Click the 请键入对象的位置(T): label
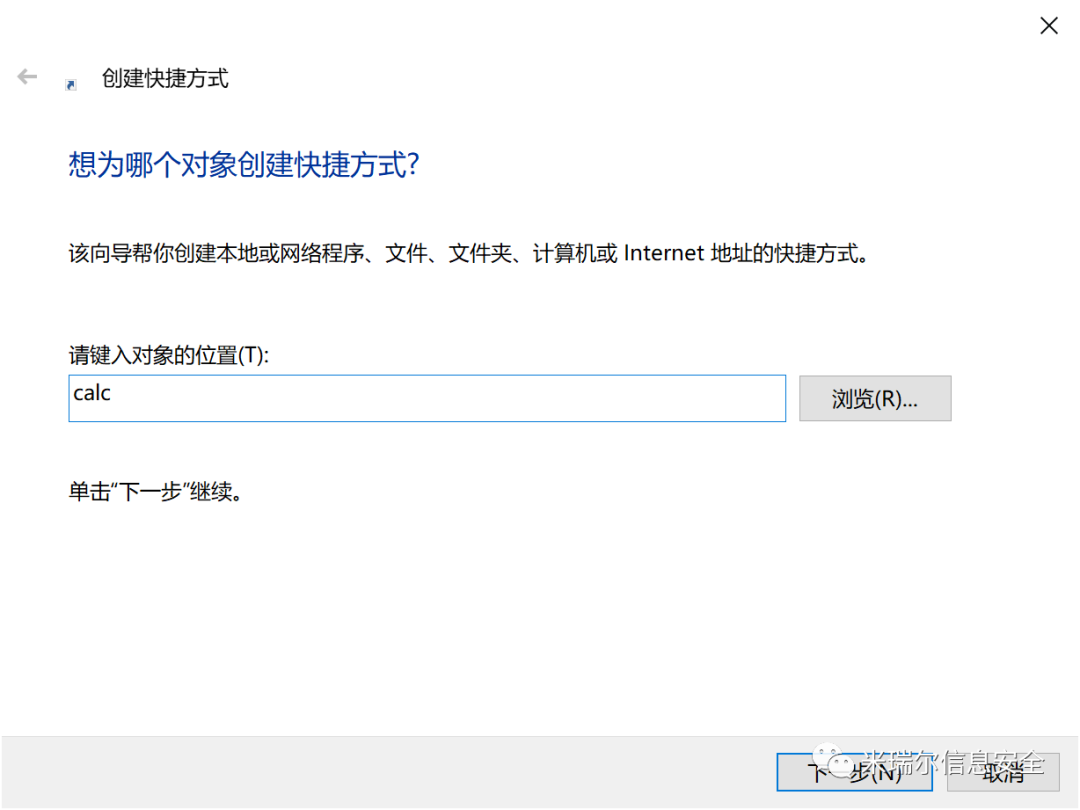The width and height of the screenshot is (1080, 810). point(169,355)
